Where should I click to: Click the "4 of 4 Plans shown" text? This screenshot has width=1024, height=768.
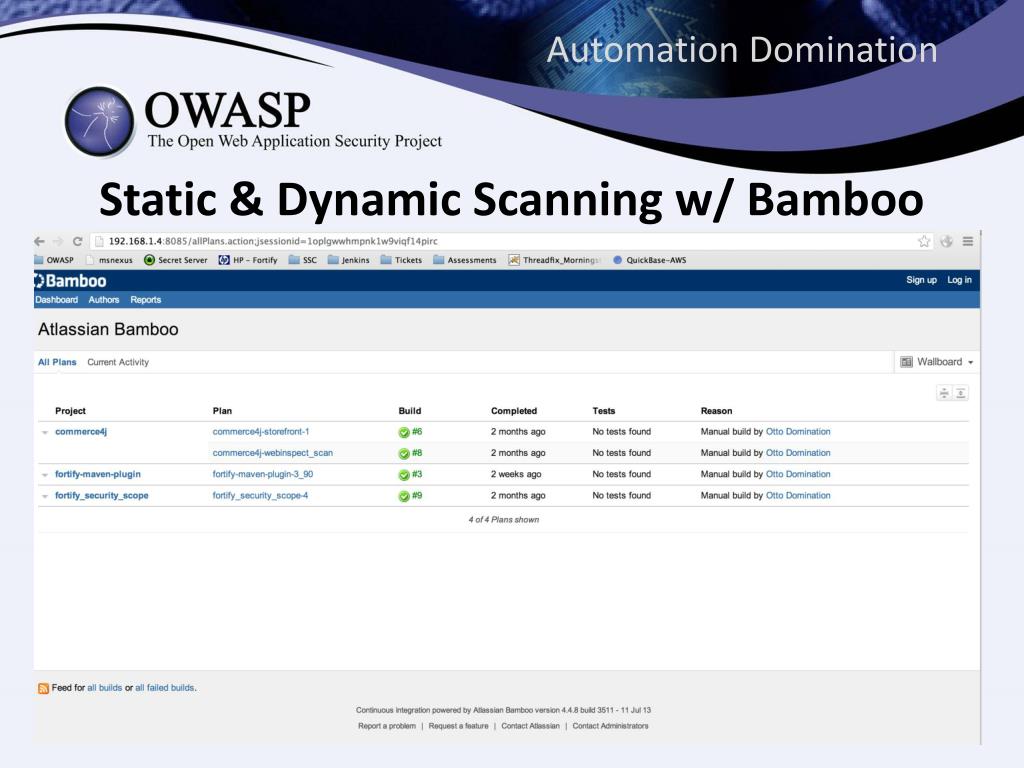(x=504, y=520)
